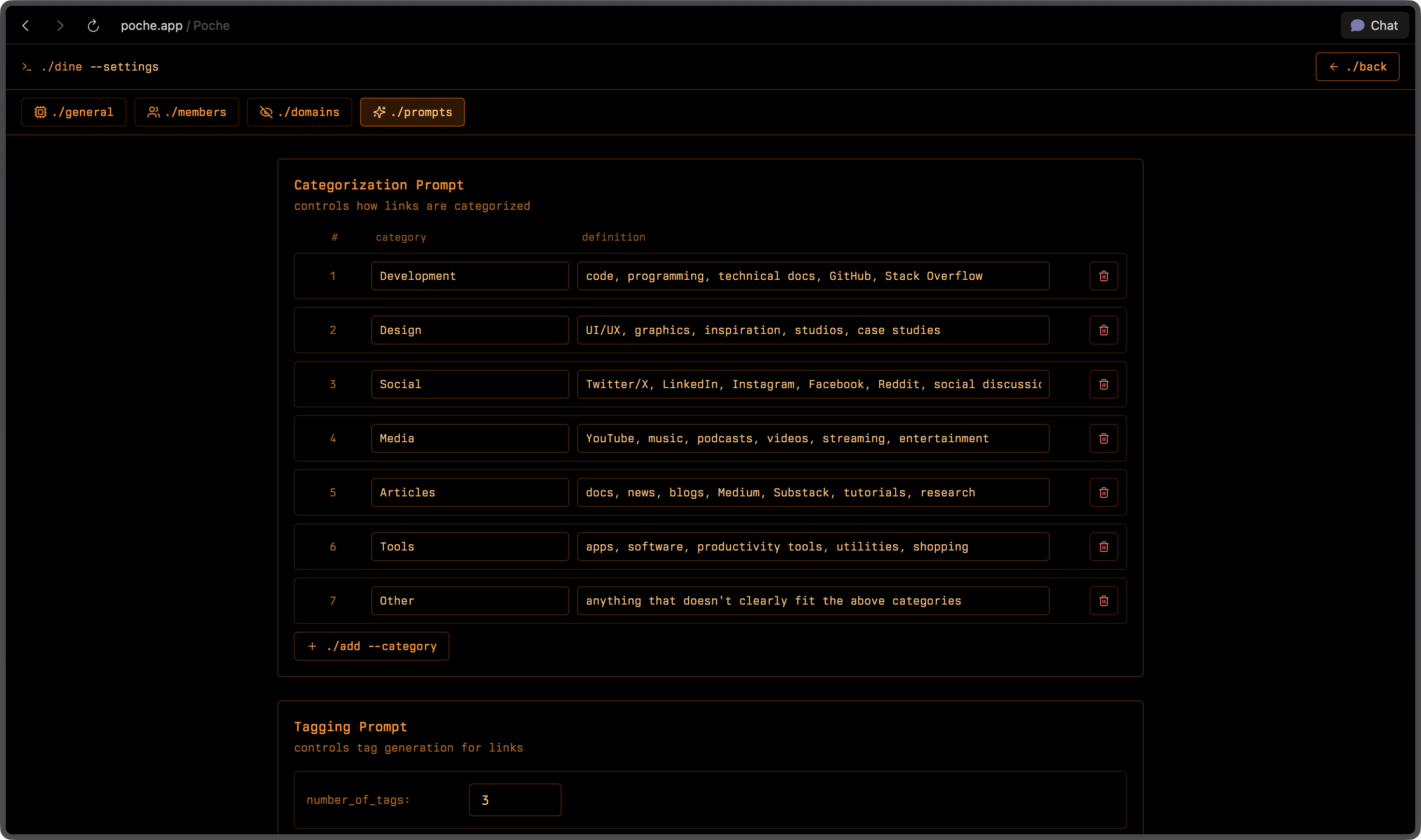
Task: Click the gear icon on ./general tab
Action: pyautogui.click(x=40, y=112)
